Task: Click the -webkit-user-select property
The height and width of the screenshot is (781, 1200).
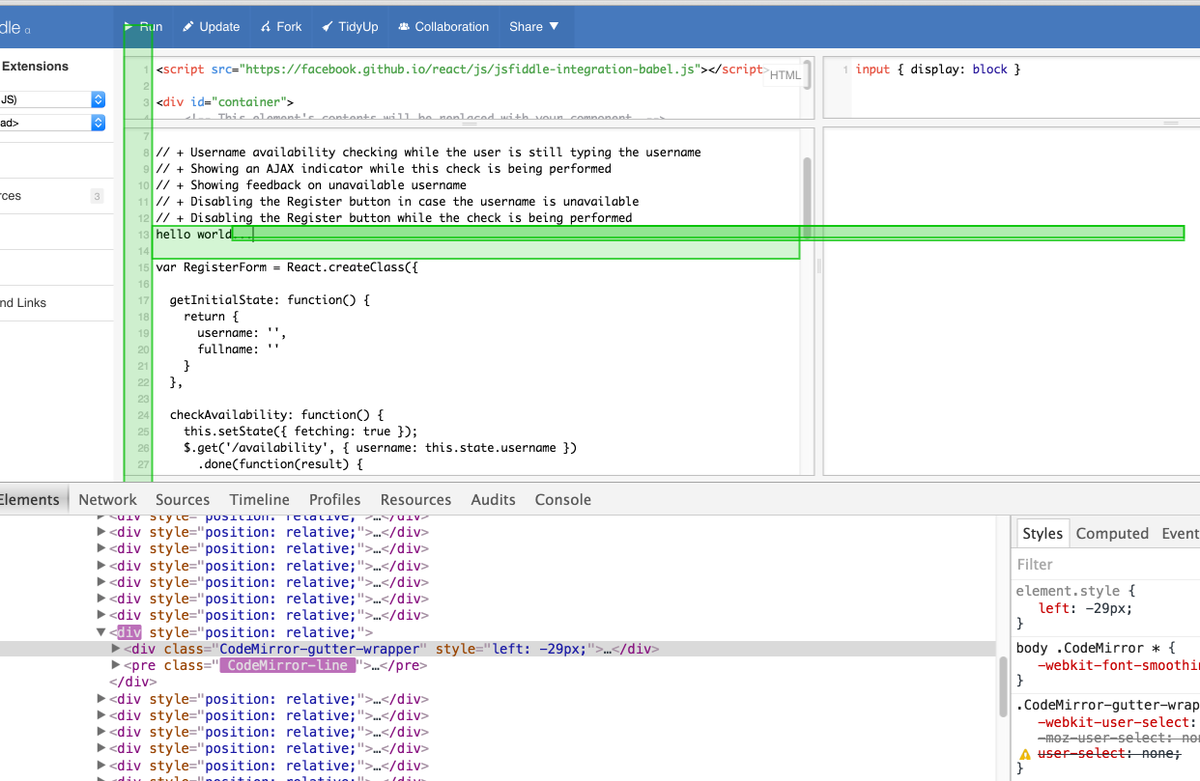Action: [1114, 722]
